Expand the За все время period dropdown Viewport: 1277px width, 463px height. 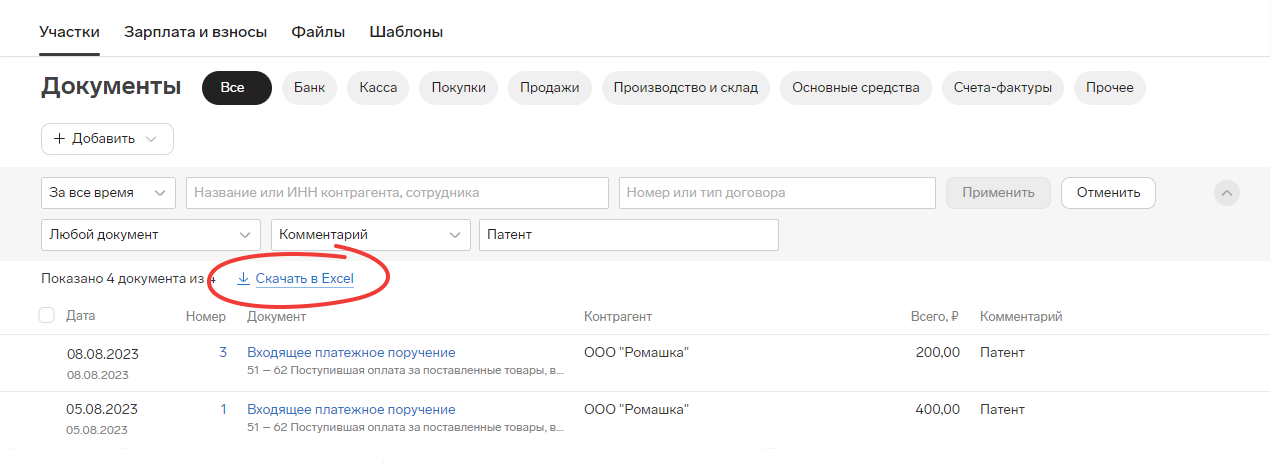point(108,193)
